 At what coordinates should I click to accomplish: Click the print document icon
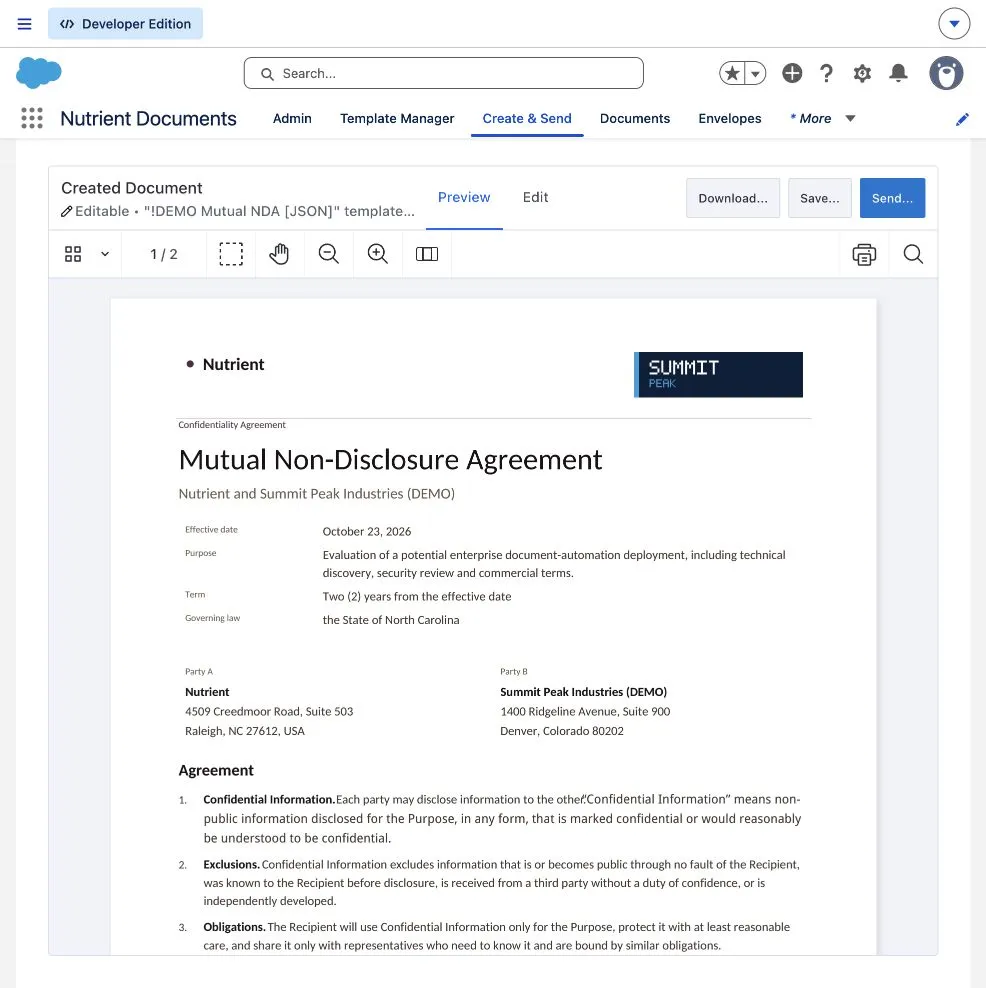[864, 254]
